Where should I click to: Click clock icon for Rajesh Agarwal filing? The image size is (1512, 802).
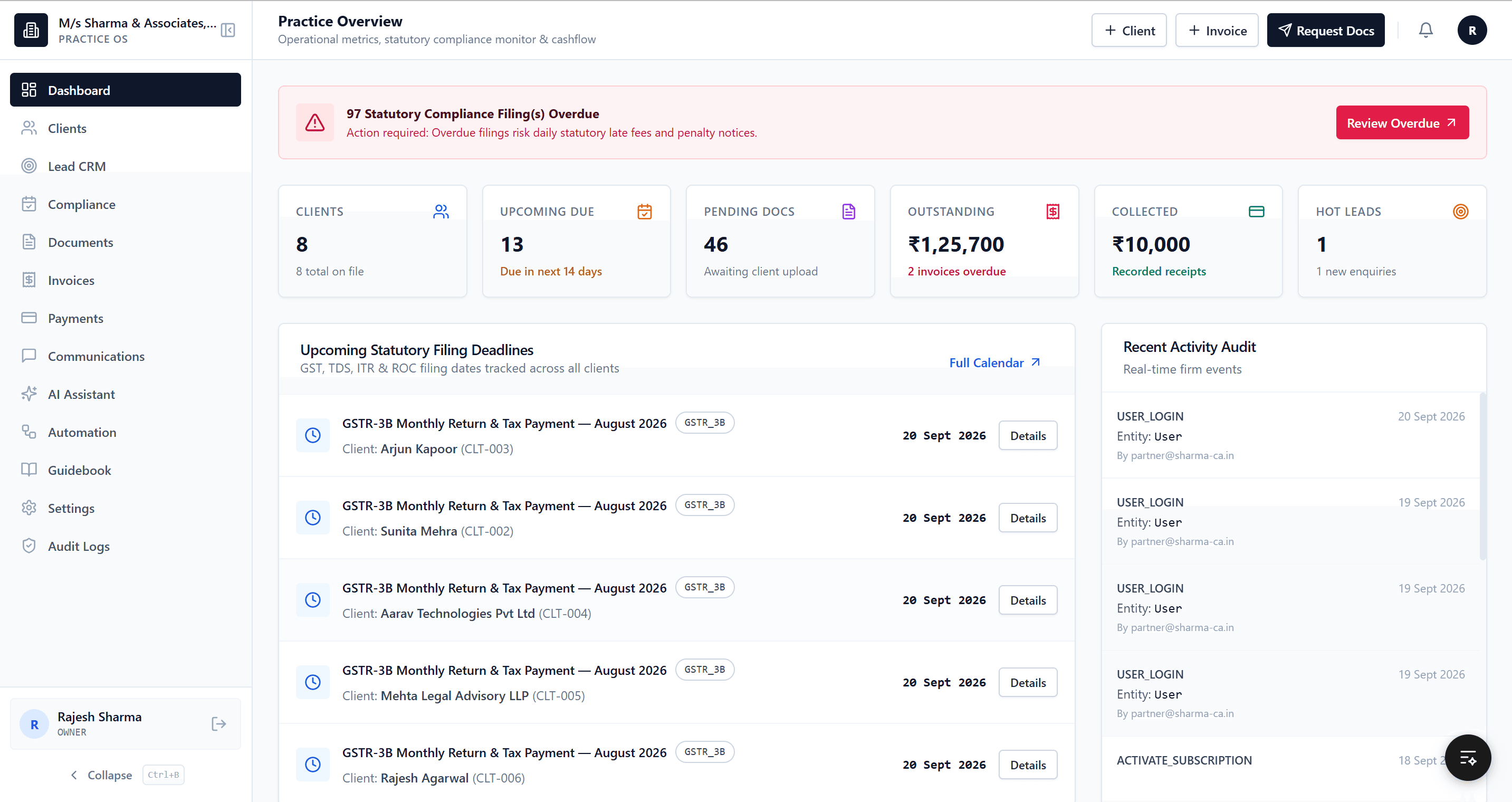313,764
